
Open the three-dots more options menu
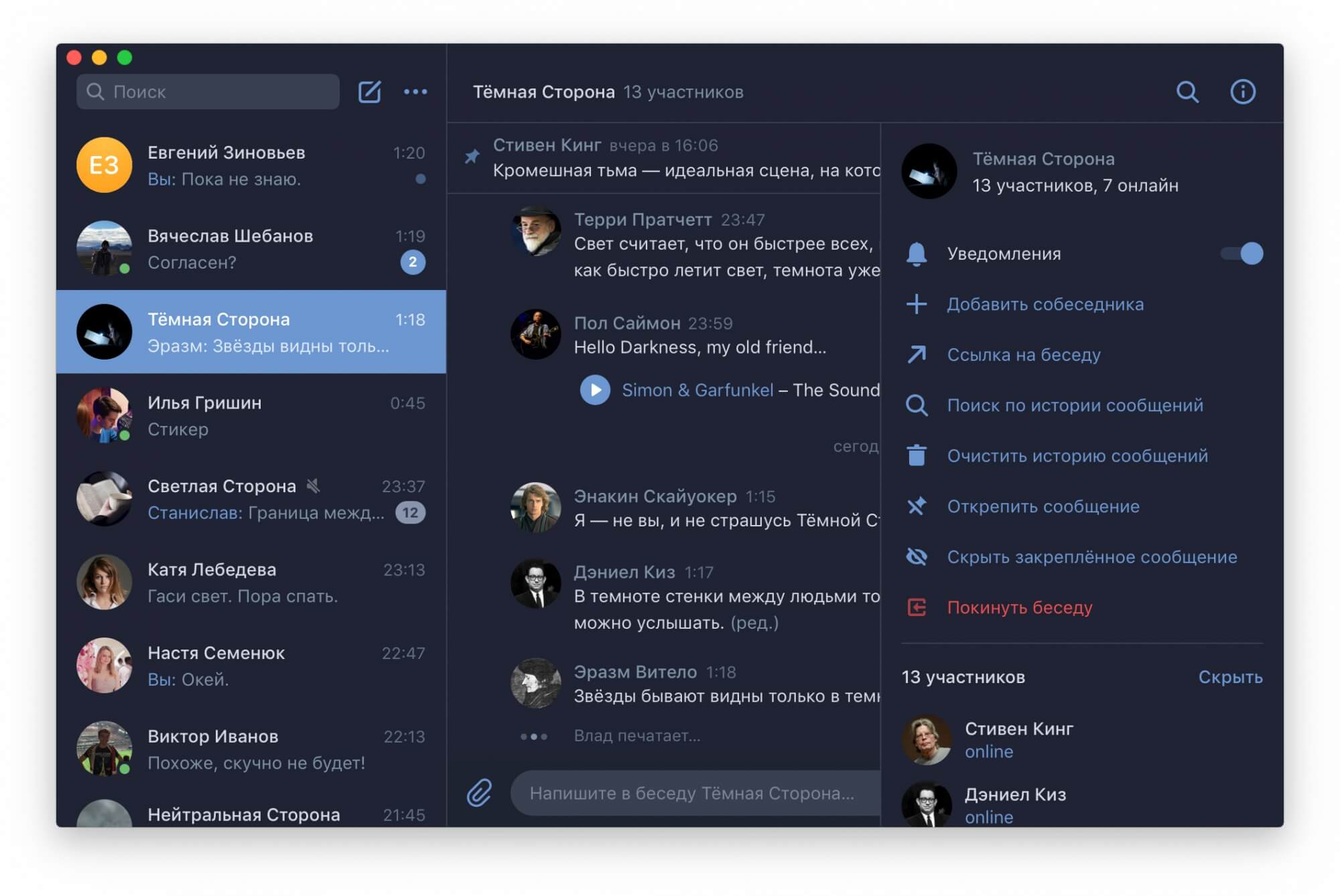click(415, 92)
